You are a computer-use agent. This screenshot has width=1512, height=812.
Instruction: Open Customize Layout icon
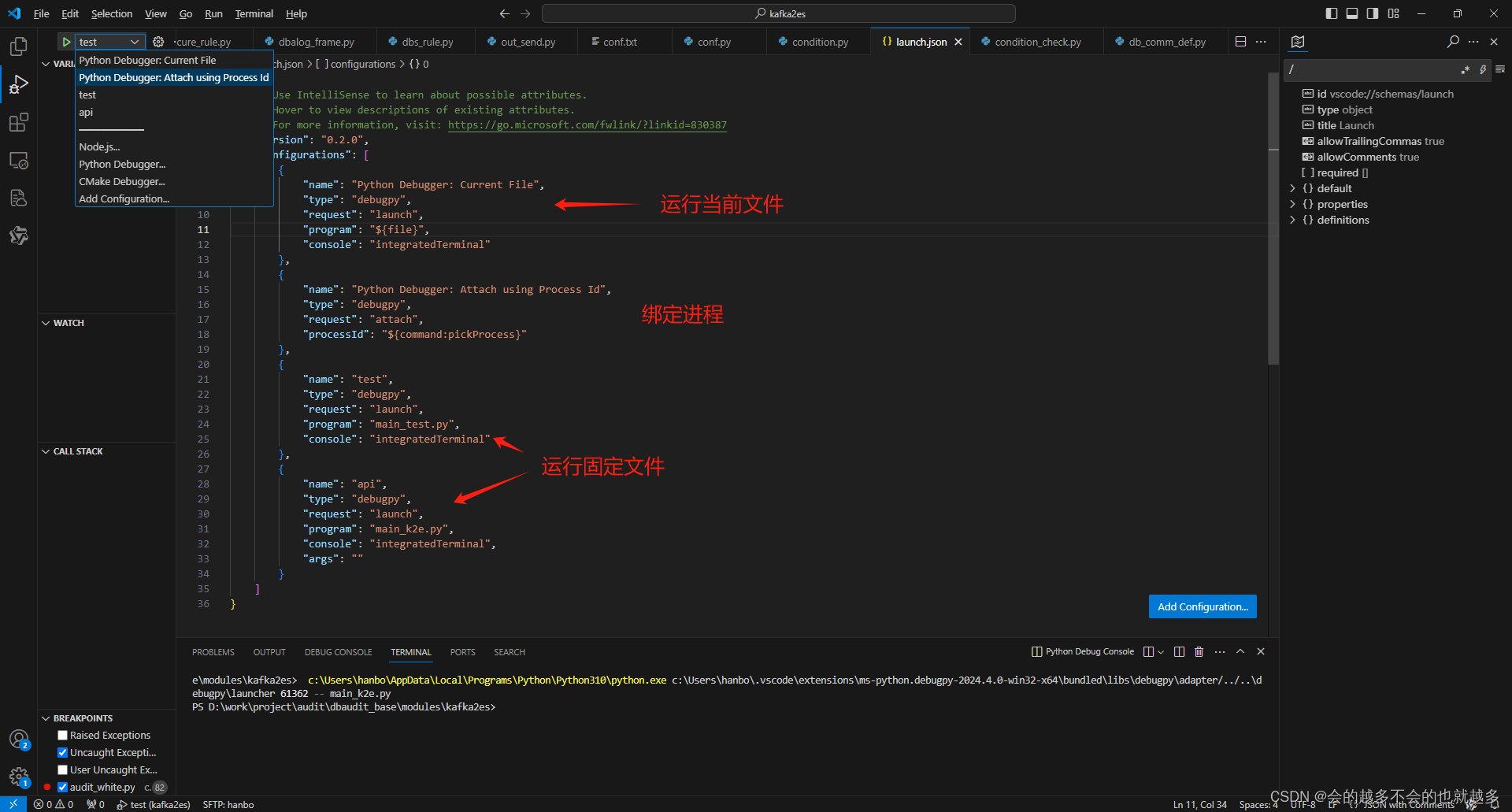click(1394, 13)
